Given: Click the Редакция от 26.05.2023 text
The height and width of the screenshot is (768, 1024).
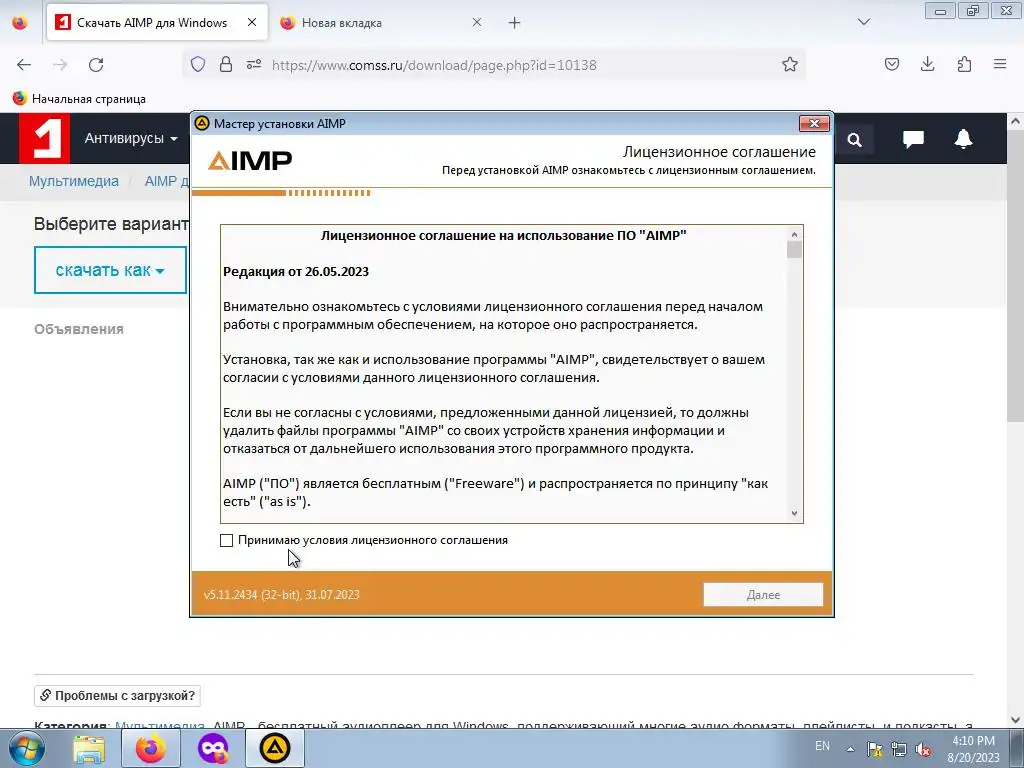Looking at the screenshot, I should (296, 272).
